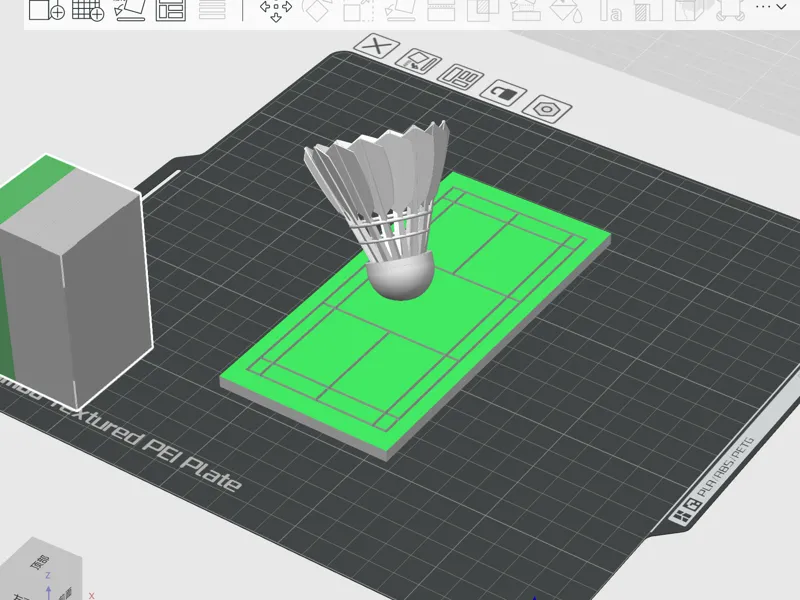Select the Cut tool in toolbar
Screen dimensions: 800x600
tap(441, 10)
